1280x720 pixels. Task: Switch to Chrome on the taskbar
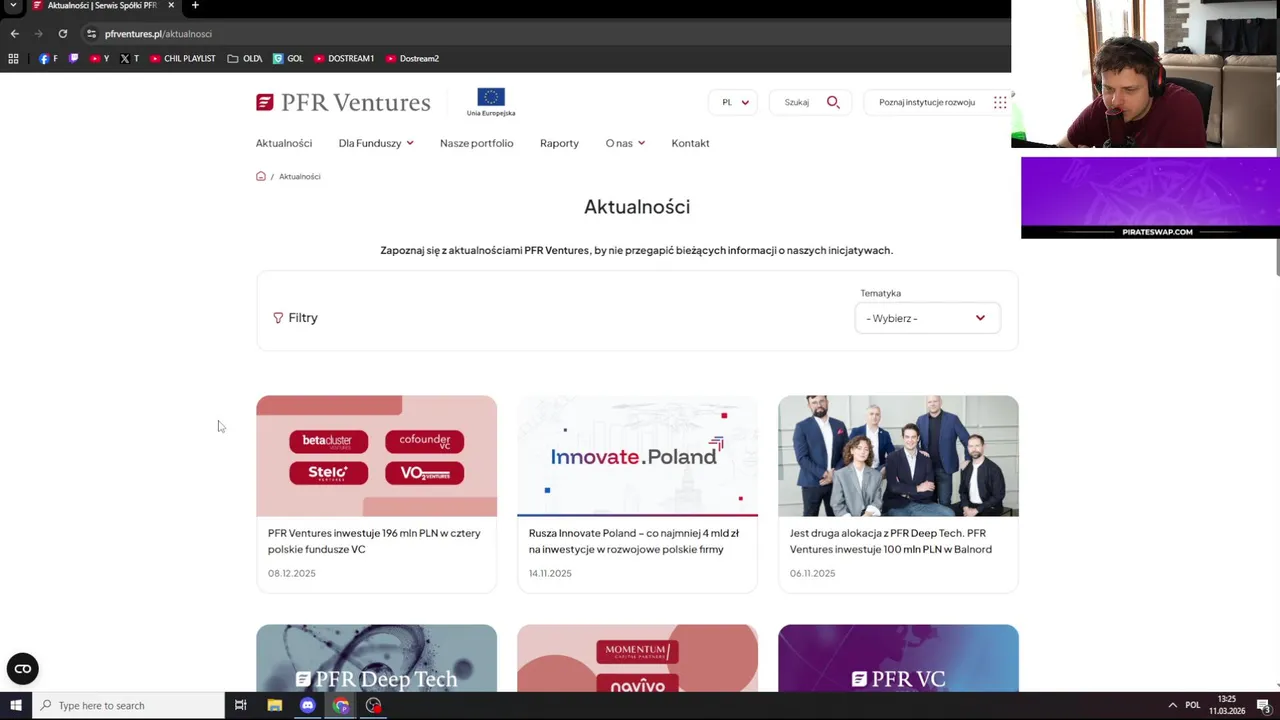(x=341, y=705)
